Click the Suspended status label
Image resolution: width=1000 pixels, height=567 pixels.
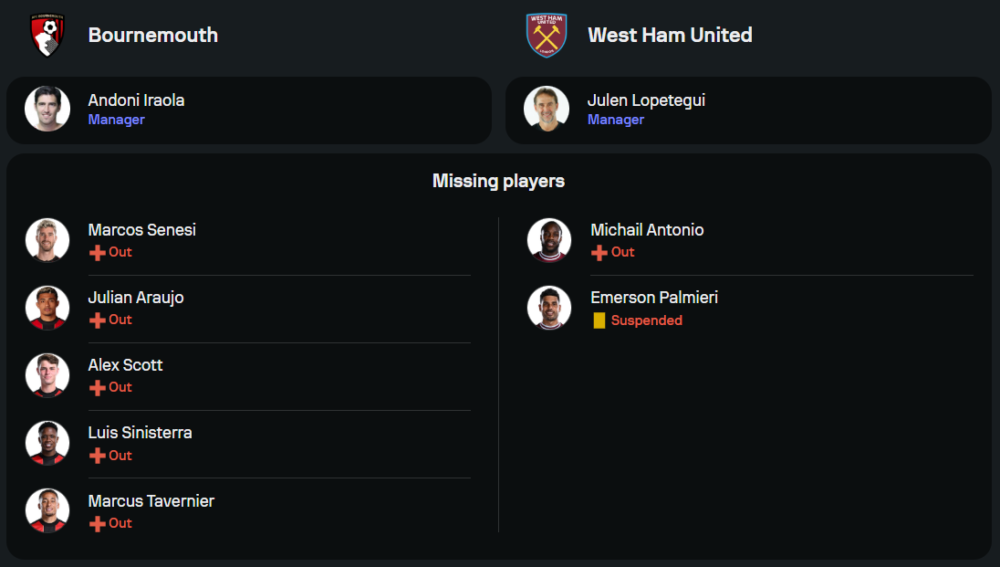646,321
